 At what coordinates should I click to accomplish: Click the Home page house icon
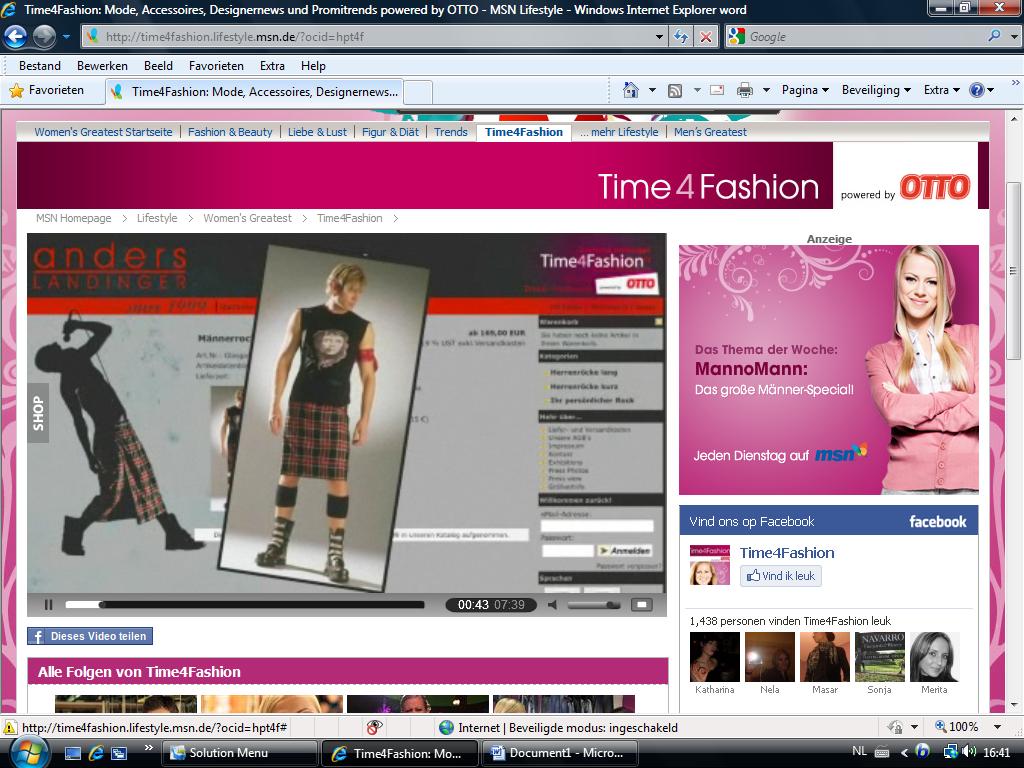[x=630, y=90]
